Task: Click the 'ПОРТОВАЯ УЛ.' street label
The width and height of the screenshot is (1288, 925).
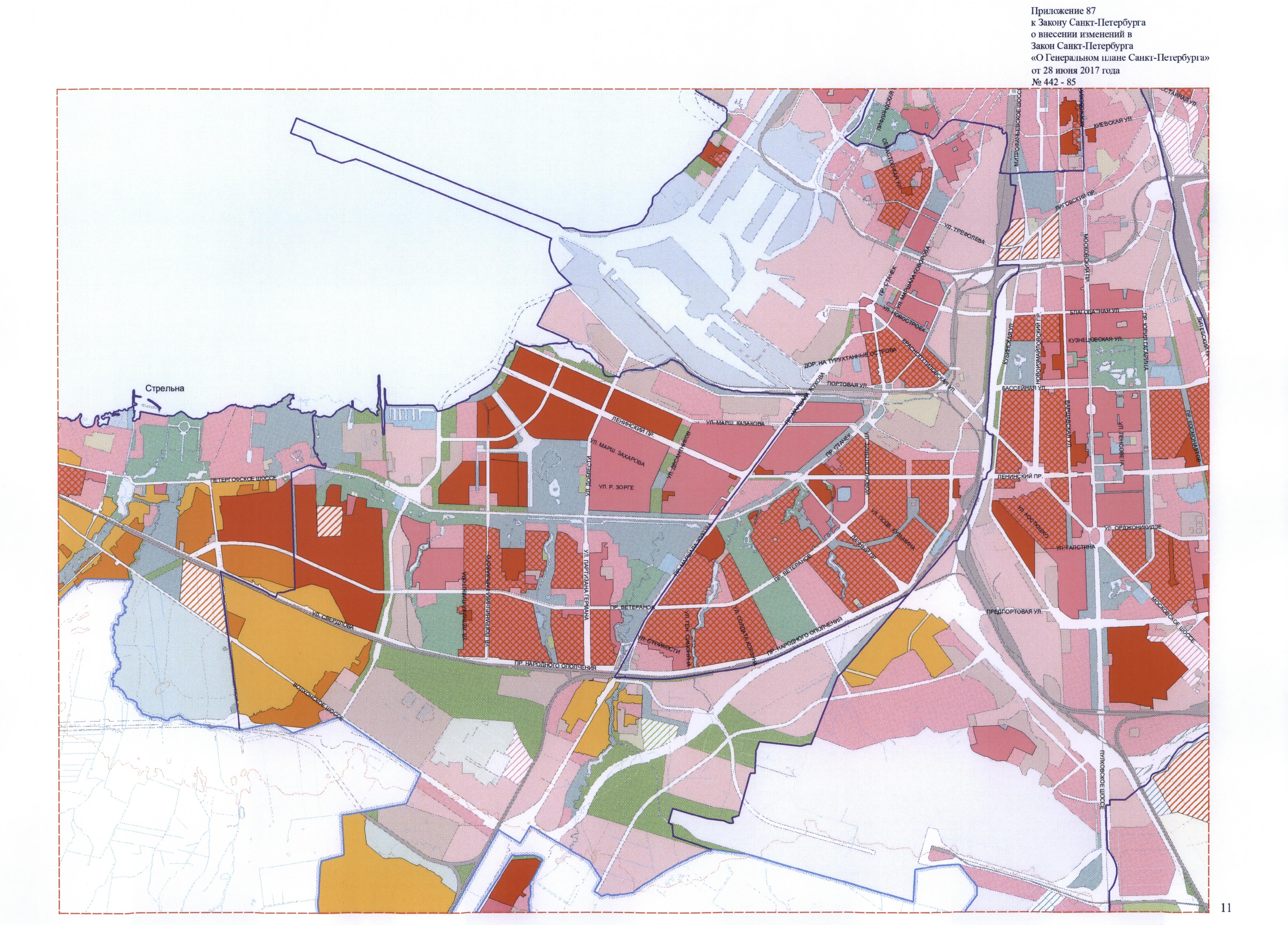Action: tap(847, 385)
